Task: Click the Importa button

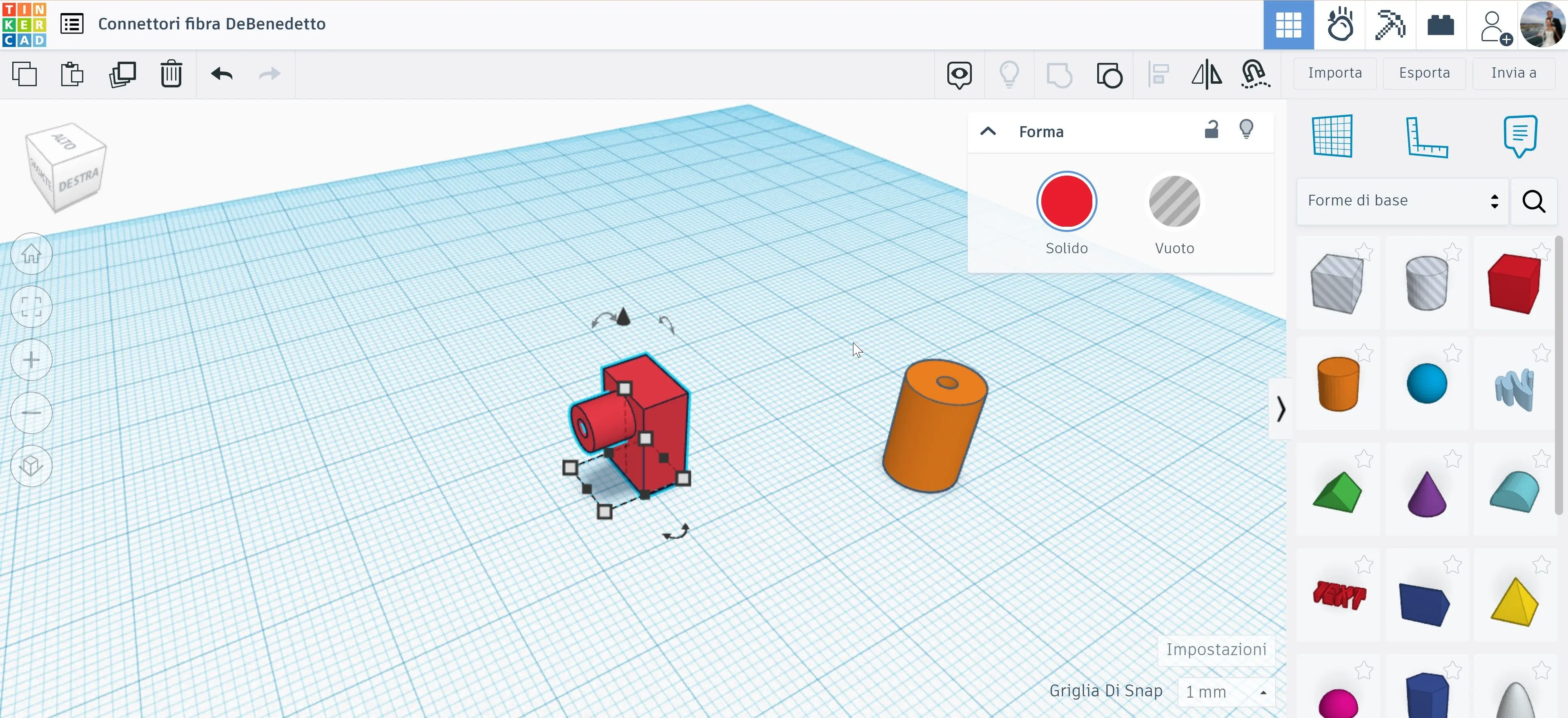Action: click(x=1335, y=73)
